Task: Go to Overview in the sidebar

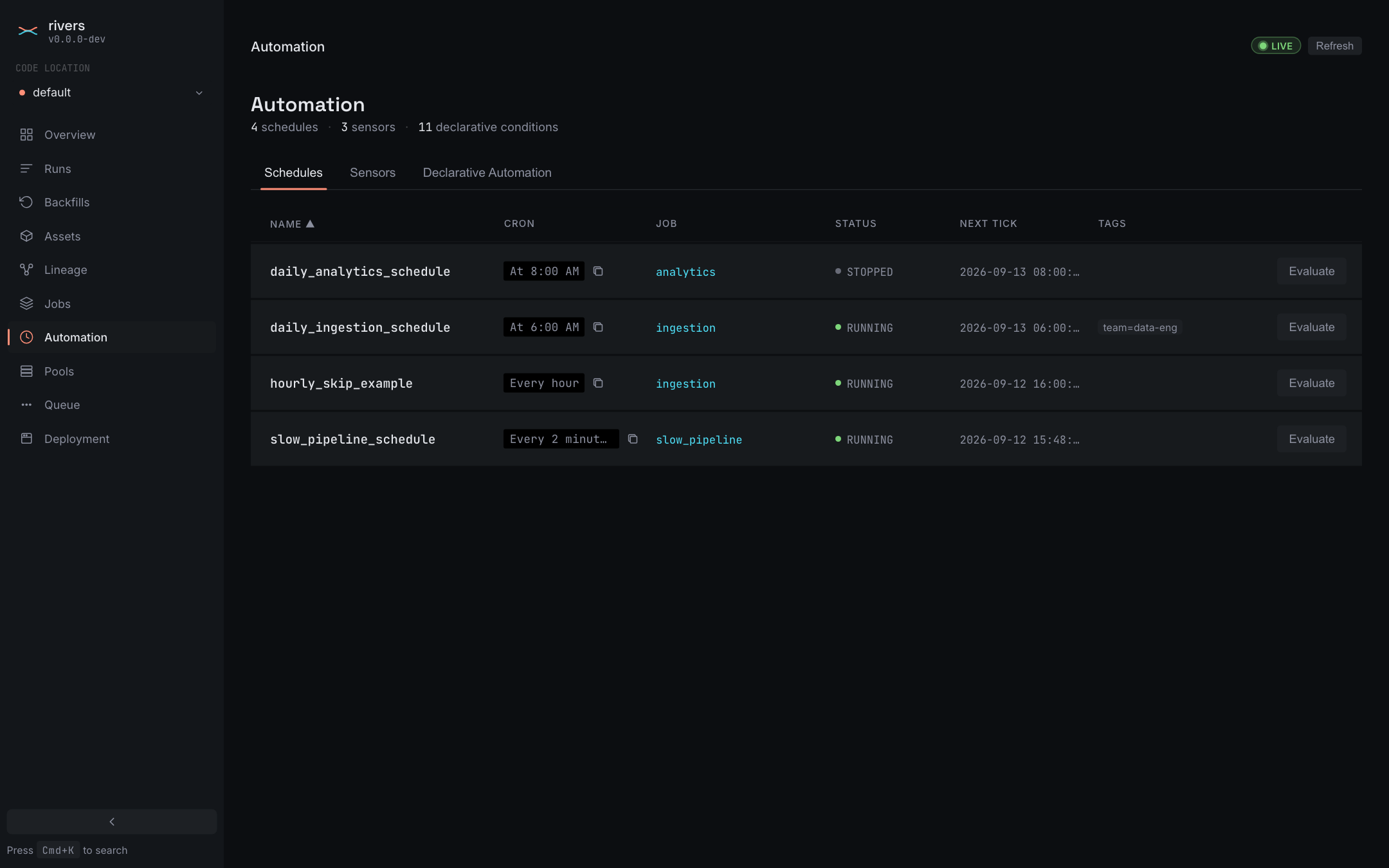Action: pyautogui.click(x=112, y=134)
